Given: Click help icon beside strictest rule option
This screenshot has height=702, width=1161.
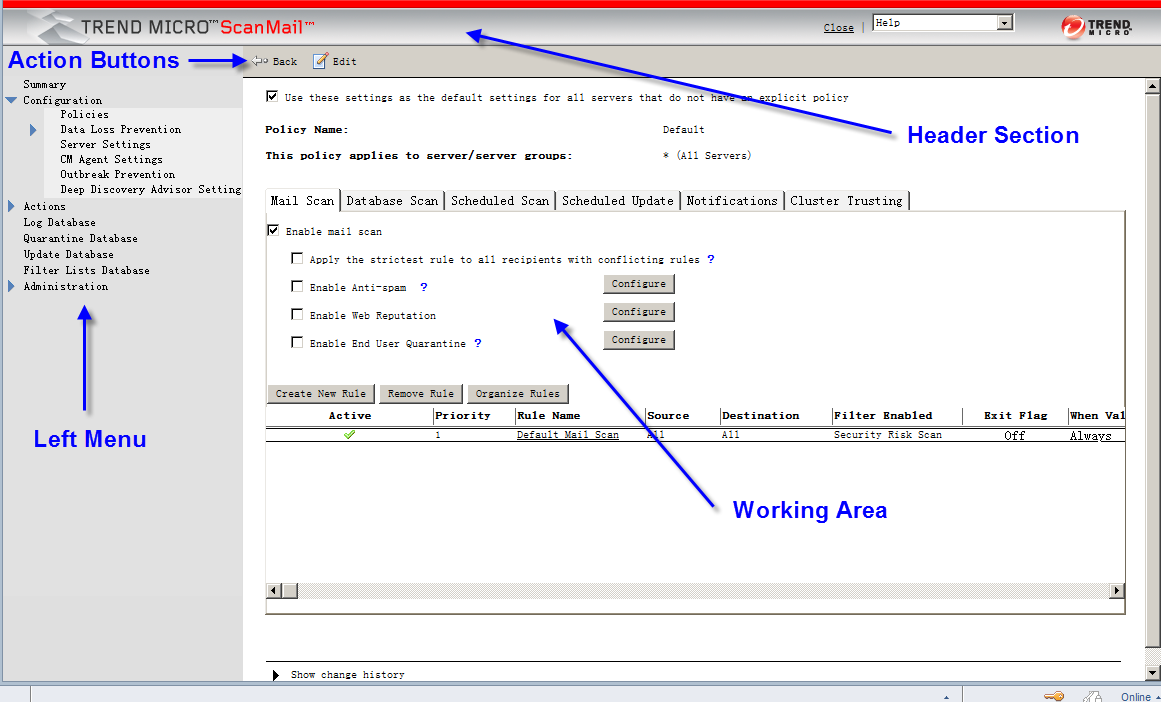Looking at the screenshot, I should [711, 259].
